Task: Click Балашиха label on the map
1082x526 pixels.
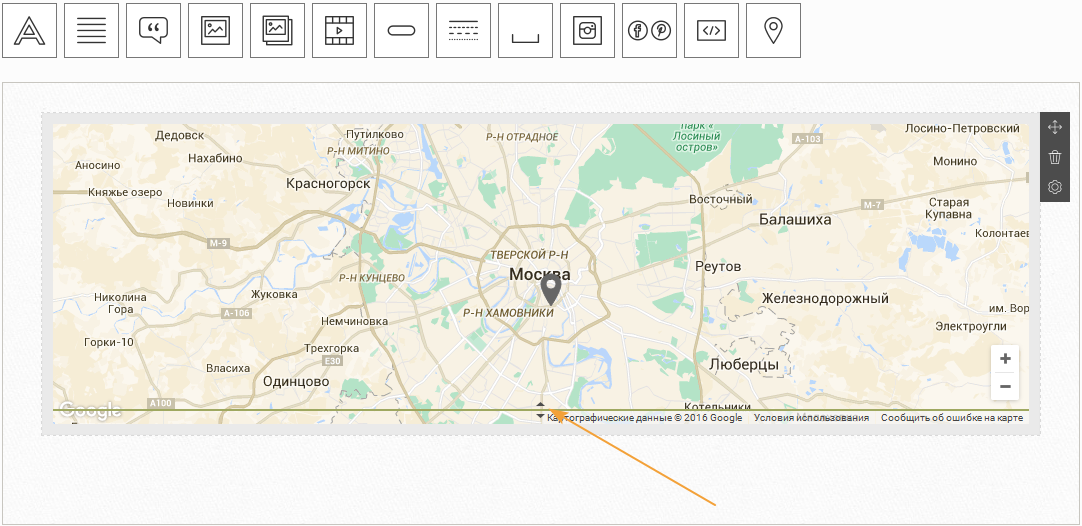Action: tap(795, 220)
